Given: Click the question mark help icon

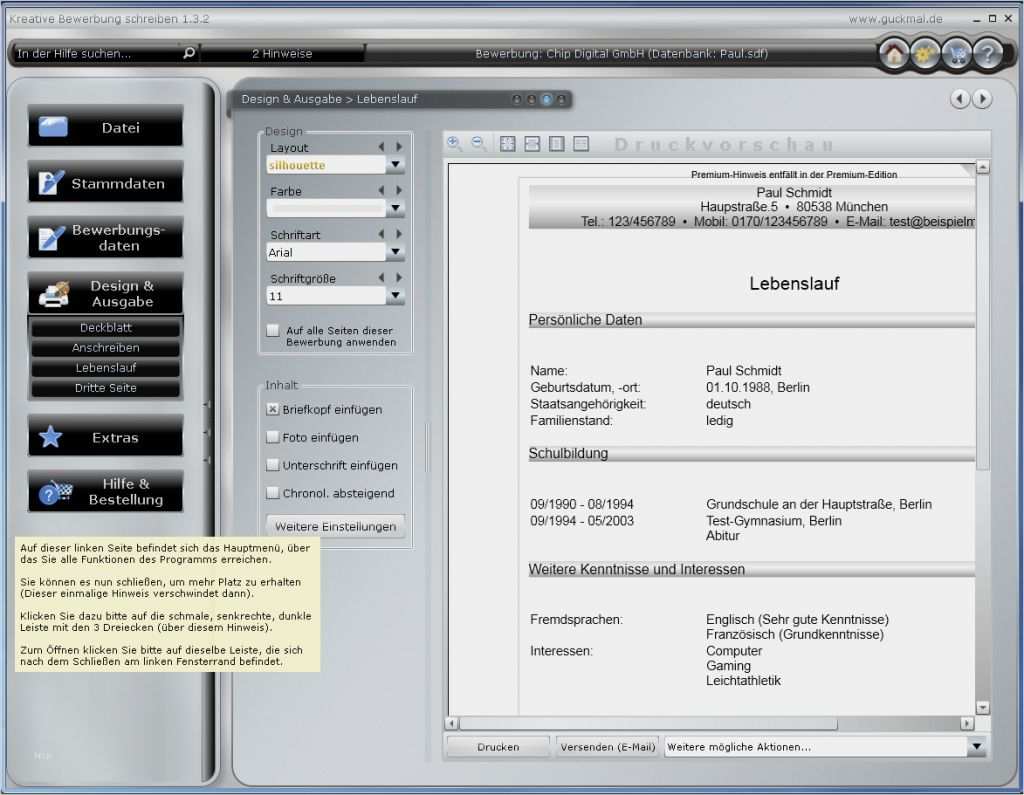Looking at the screenshot, I should pos(988,53).
